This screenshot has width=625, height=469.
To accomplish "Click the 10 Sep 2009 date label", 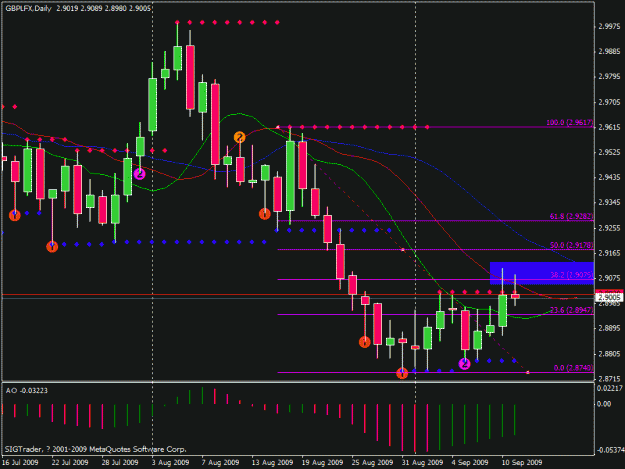I will click(522, 462).
